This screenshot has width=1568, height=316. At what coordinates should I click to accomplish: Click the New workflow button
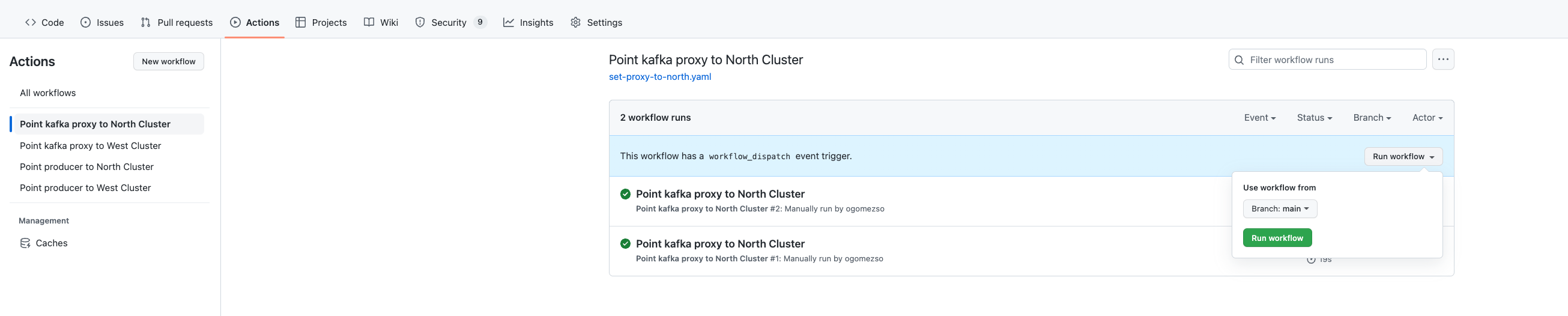(169, 61)
